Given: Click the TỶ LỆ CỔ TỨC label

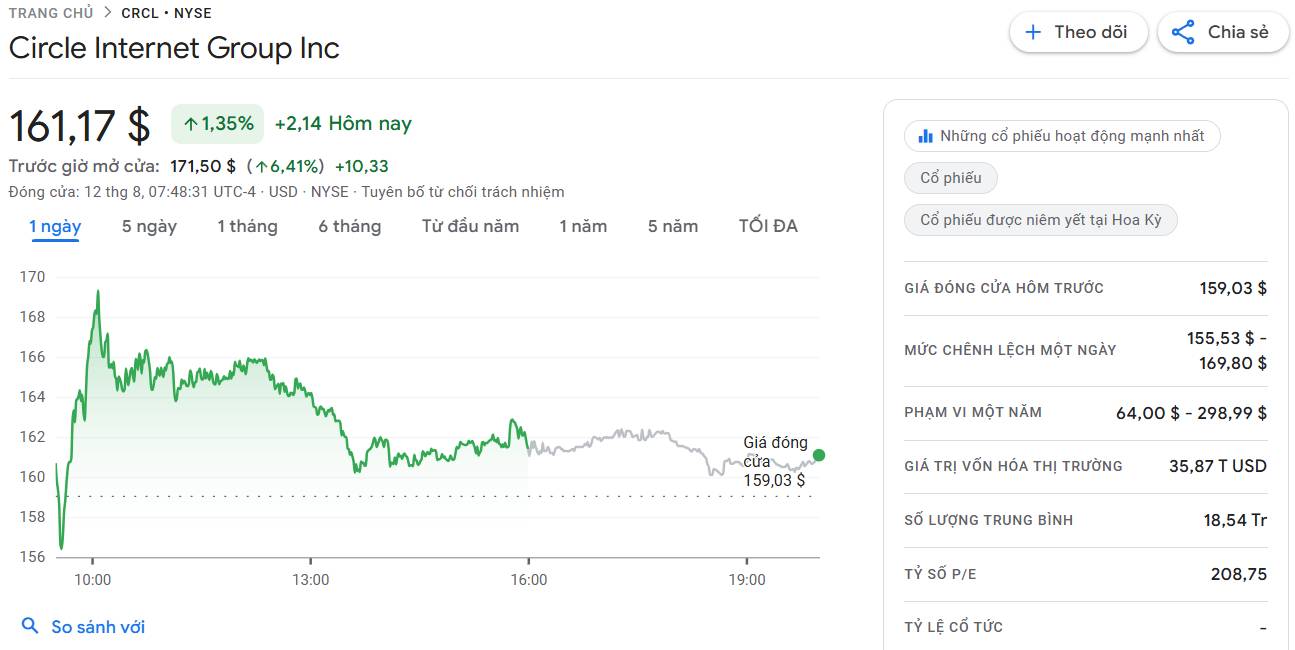Looking at the screenshot, I should point(953,627).
